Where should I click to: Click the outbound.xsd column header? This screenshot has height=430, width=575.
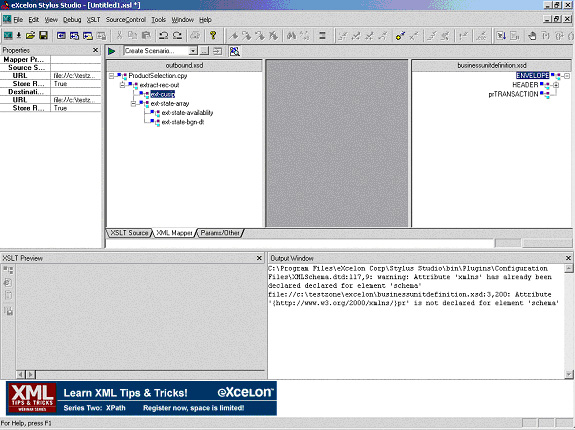pos(184,66)
